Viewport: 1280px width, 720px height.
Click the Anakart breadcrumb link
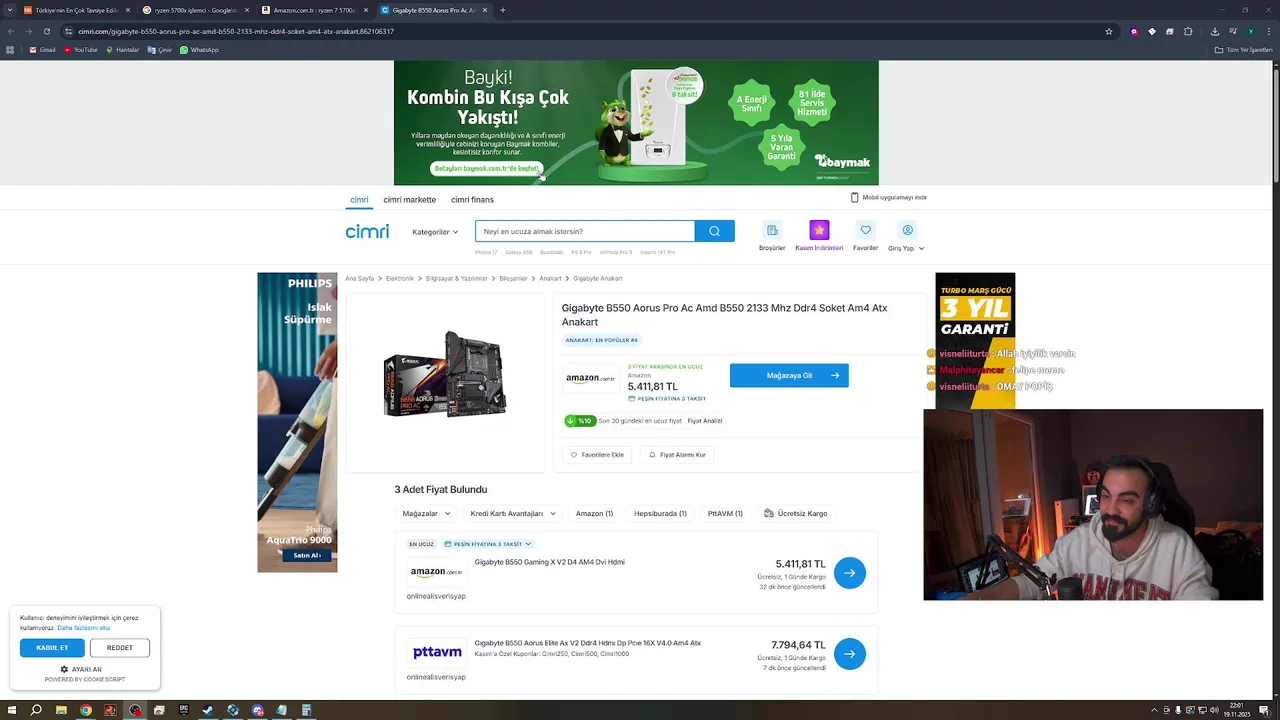click(x=550, y=278)
